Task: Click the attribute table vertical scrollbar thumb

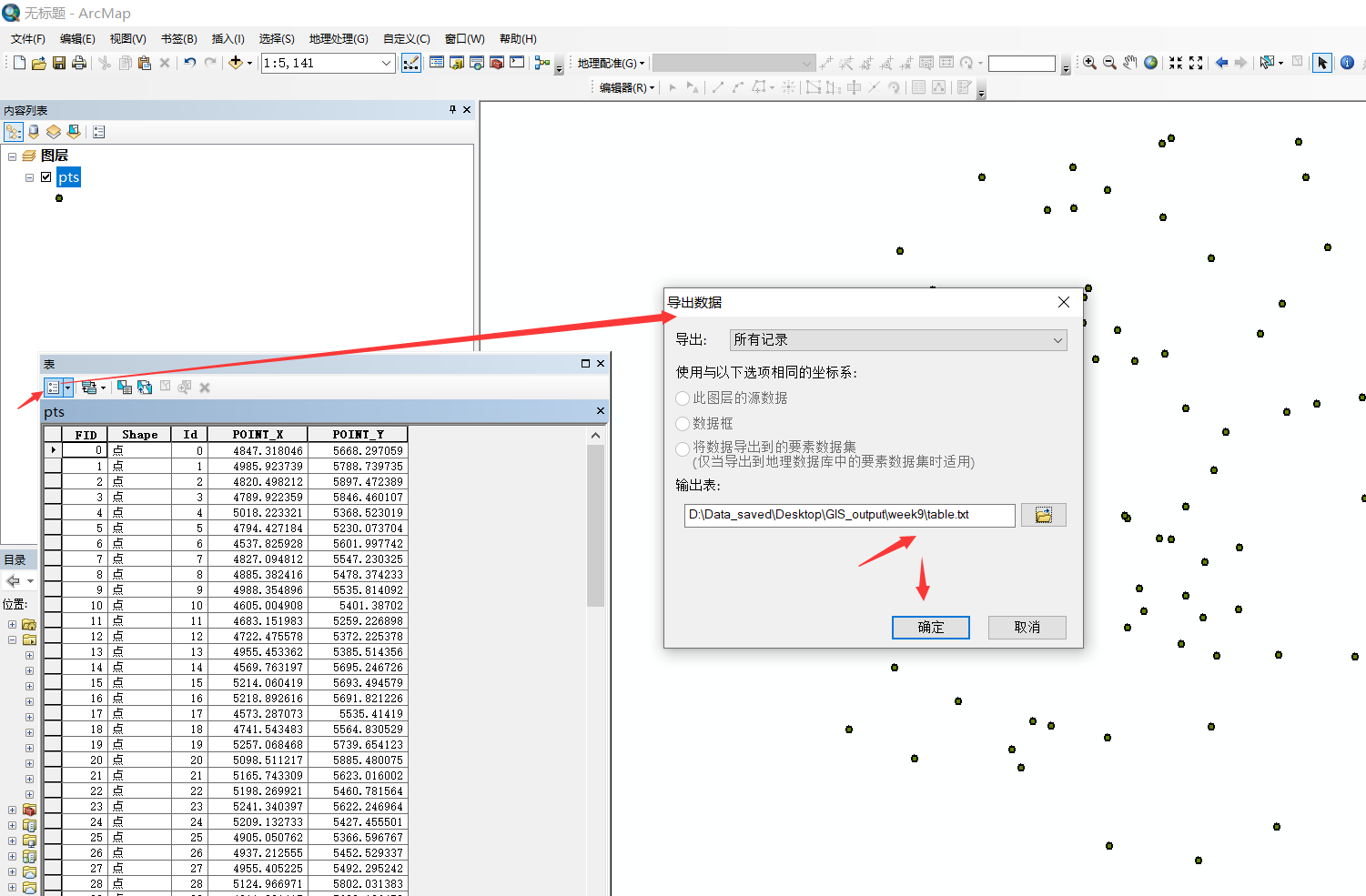Action: tap(596, 525)
